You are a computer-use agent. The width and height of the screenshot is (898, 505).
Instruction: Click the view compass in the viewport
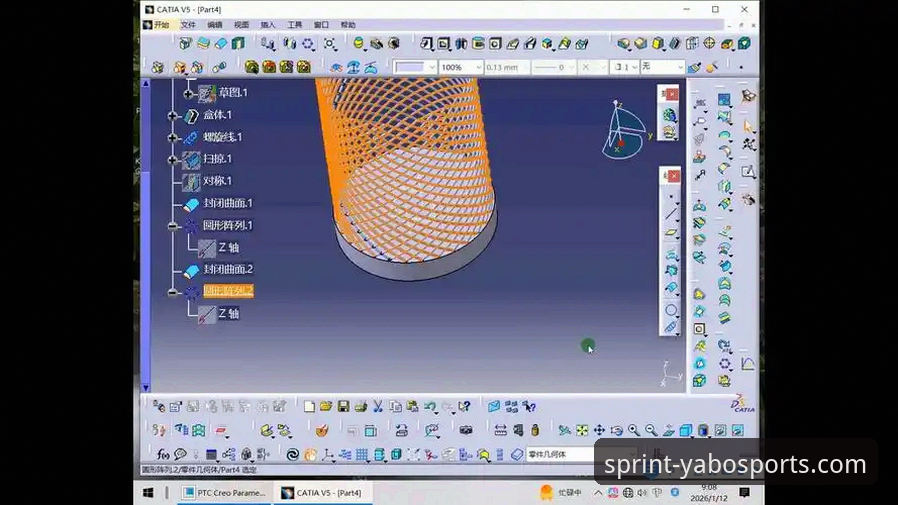[625, 131]
